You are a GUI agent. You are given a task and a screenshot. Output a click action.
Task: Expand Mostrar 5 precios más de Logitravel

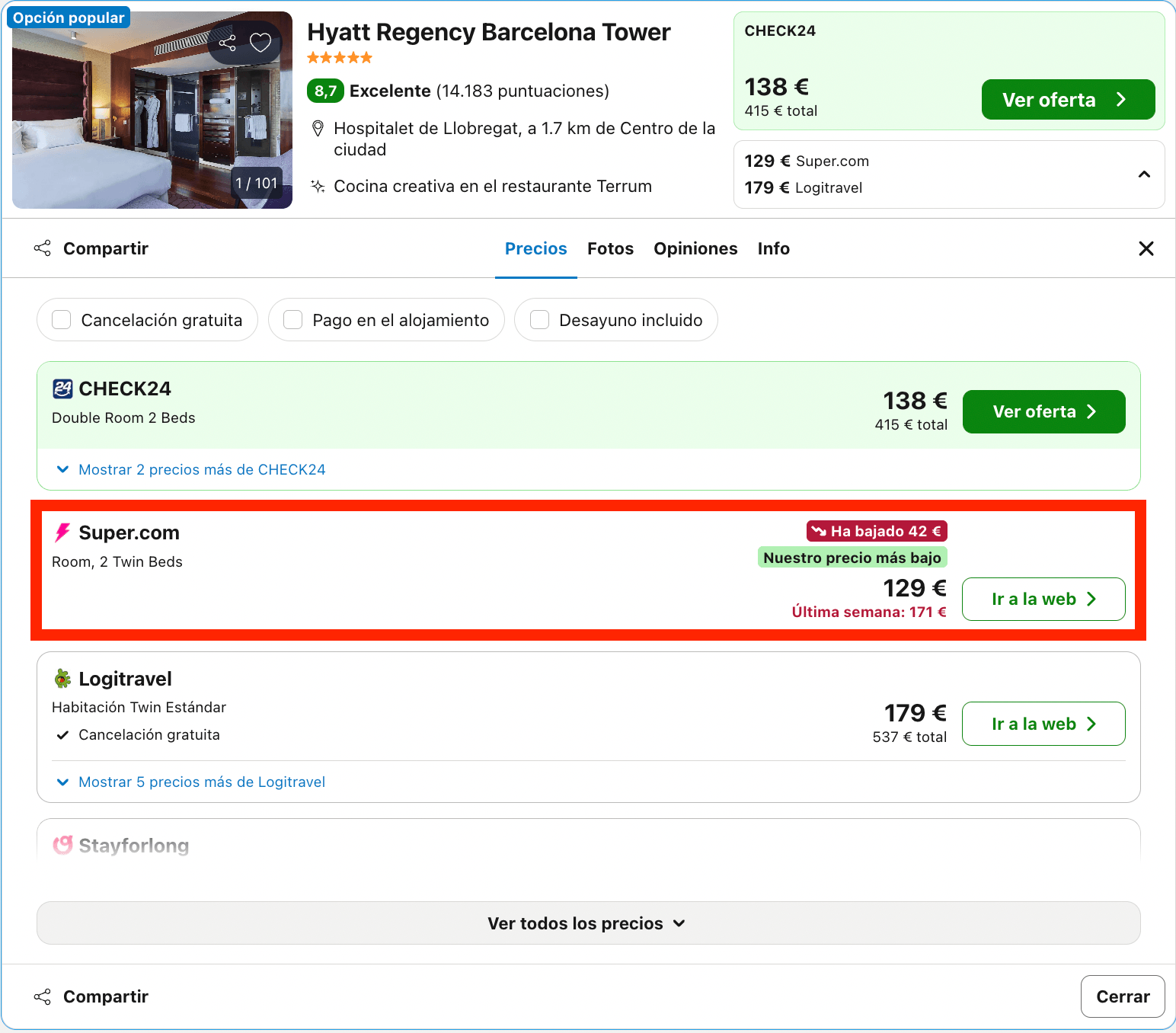[191, 782]
